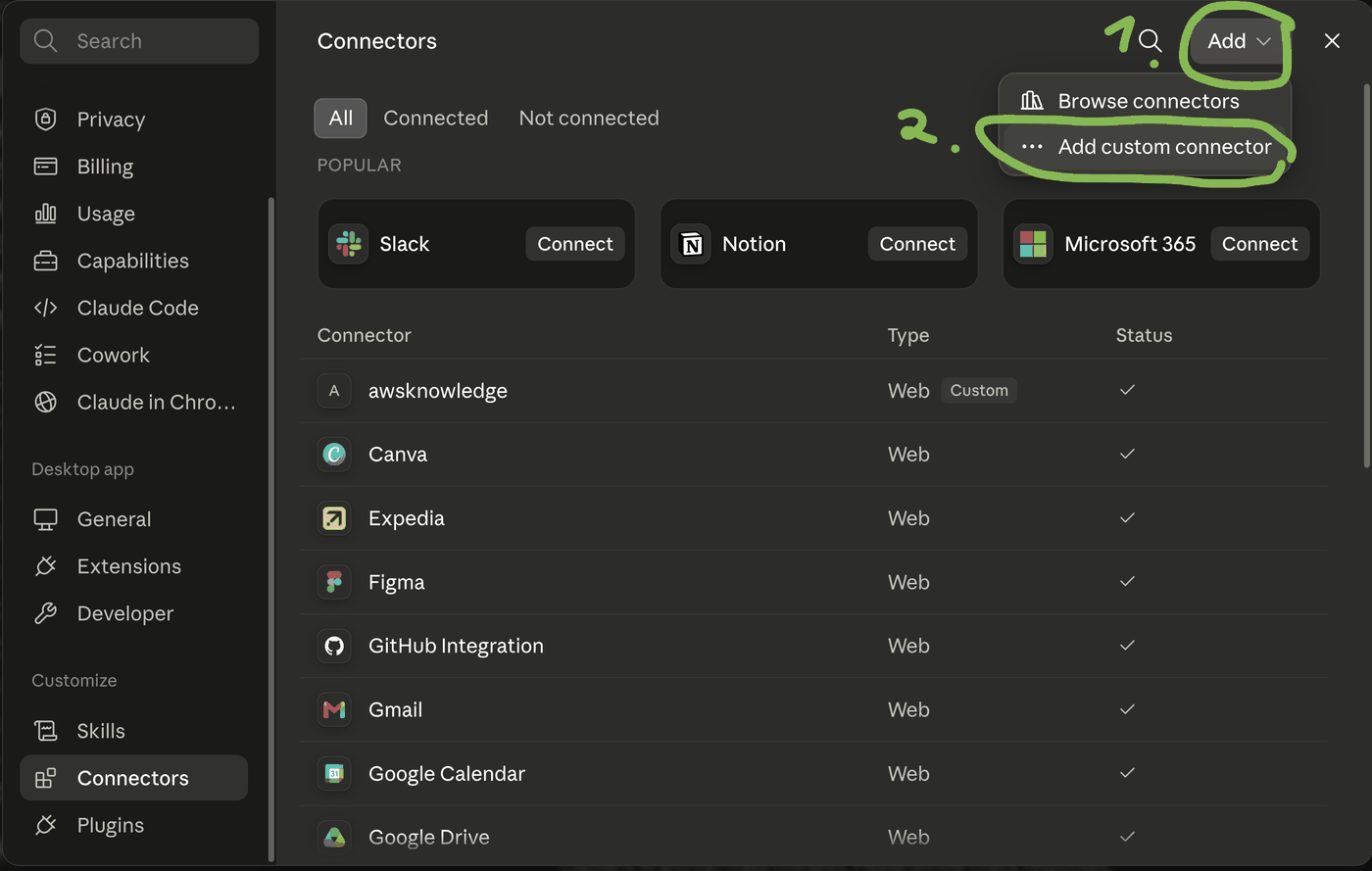The width and height of the screenshot is (1372, 871).
Task: Click the Web type for Figma row
Action: pyautogui.click(x=908, y=582)
